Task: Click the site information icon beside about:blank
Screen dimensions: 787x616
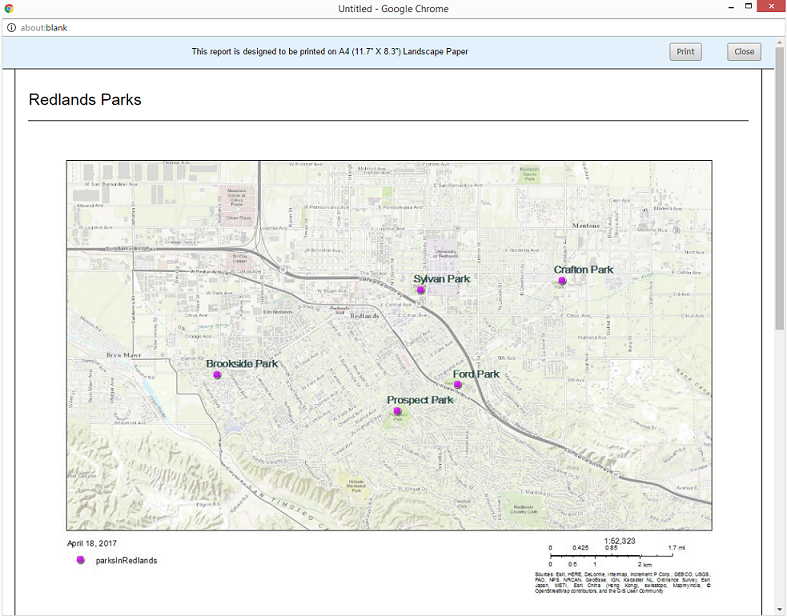Action: coord(11,28)
